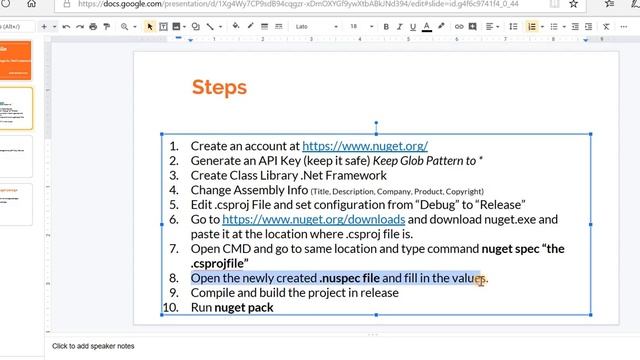Toggle the bulleted list button
This screenshot has width=640, height=360.
[554, 27]
